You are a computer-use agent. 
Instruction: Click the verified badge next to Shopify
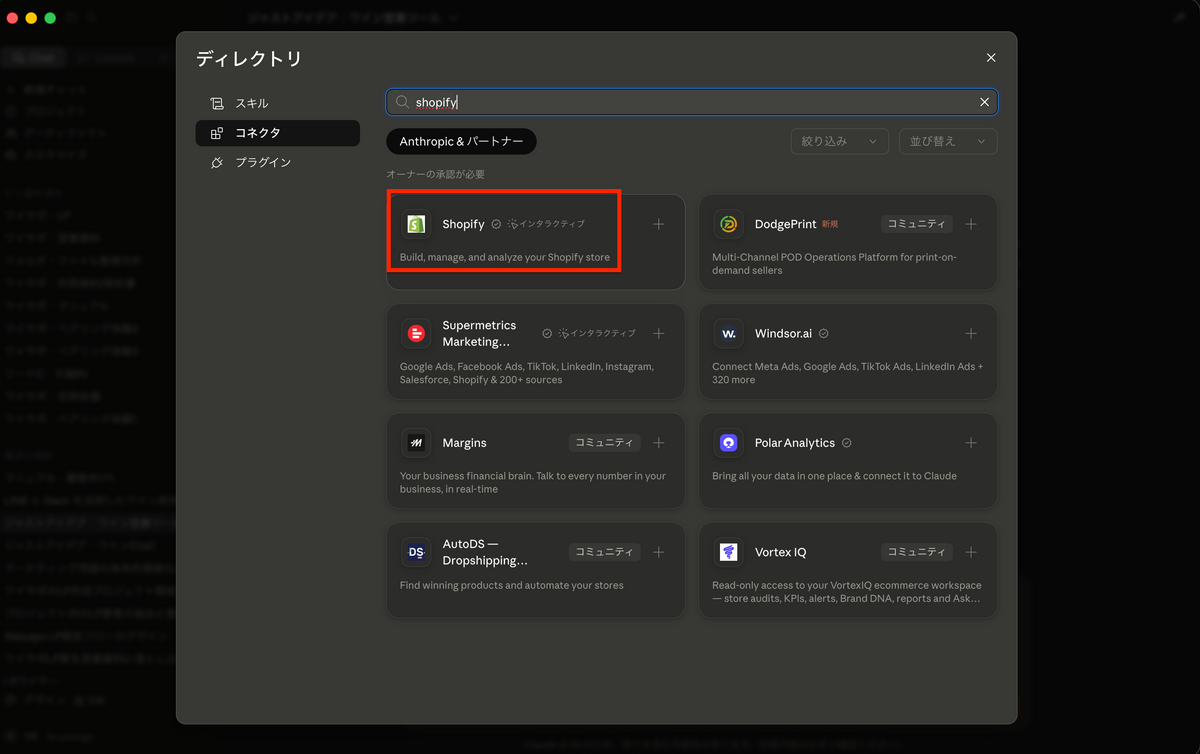[496, 224]
